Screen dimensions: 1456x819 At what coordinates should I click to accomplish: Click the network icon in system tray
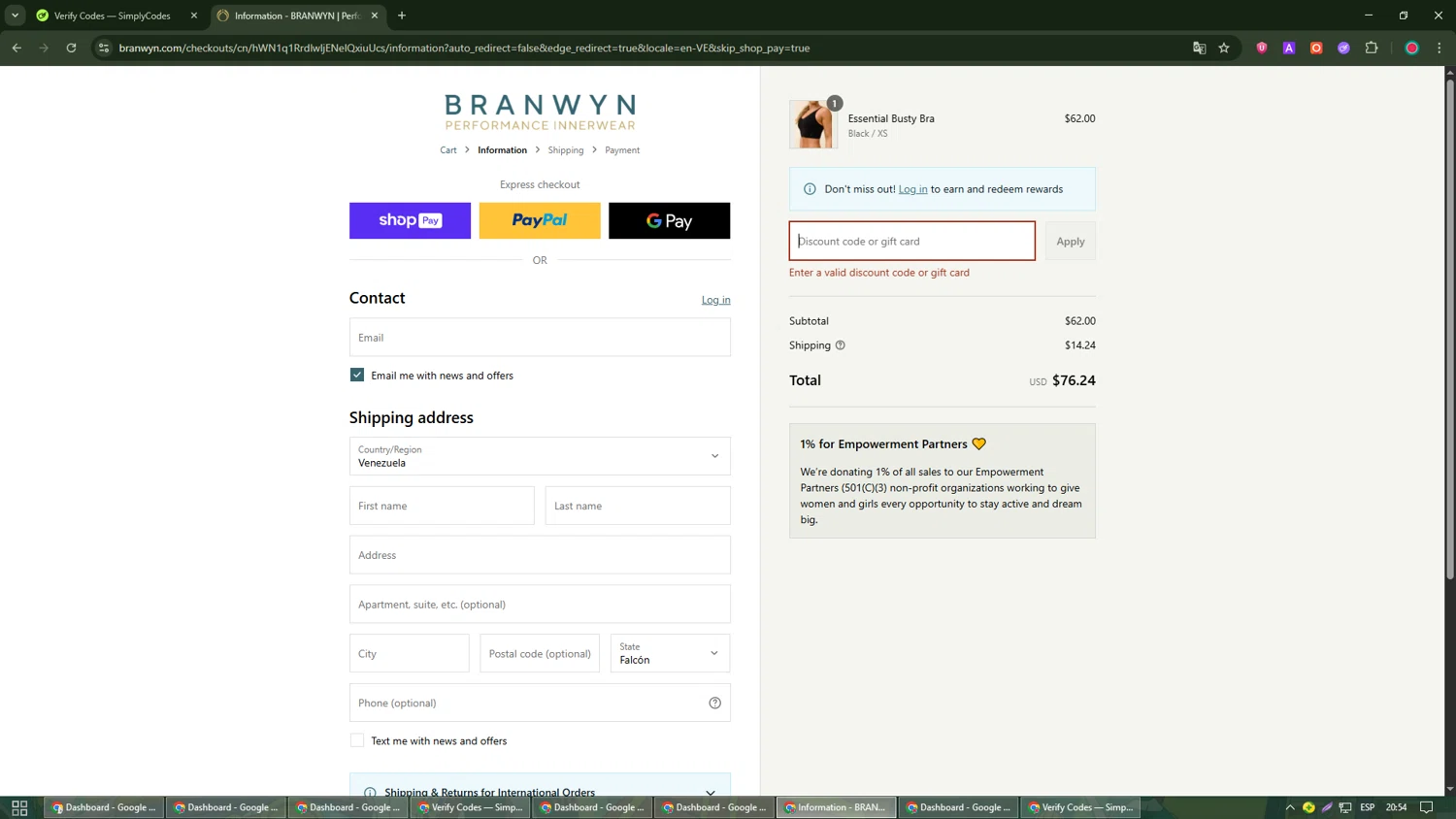pos(1345,807)
